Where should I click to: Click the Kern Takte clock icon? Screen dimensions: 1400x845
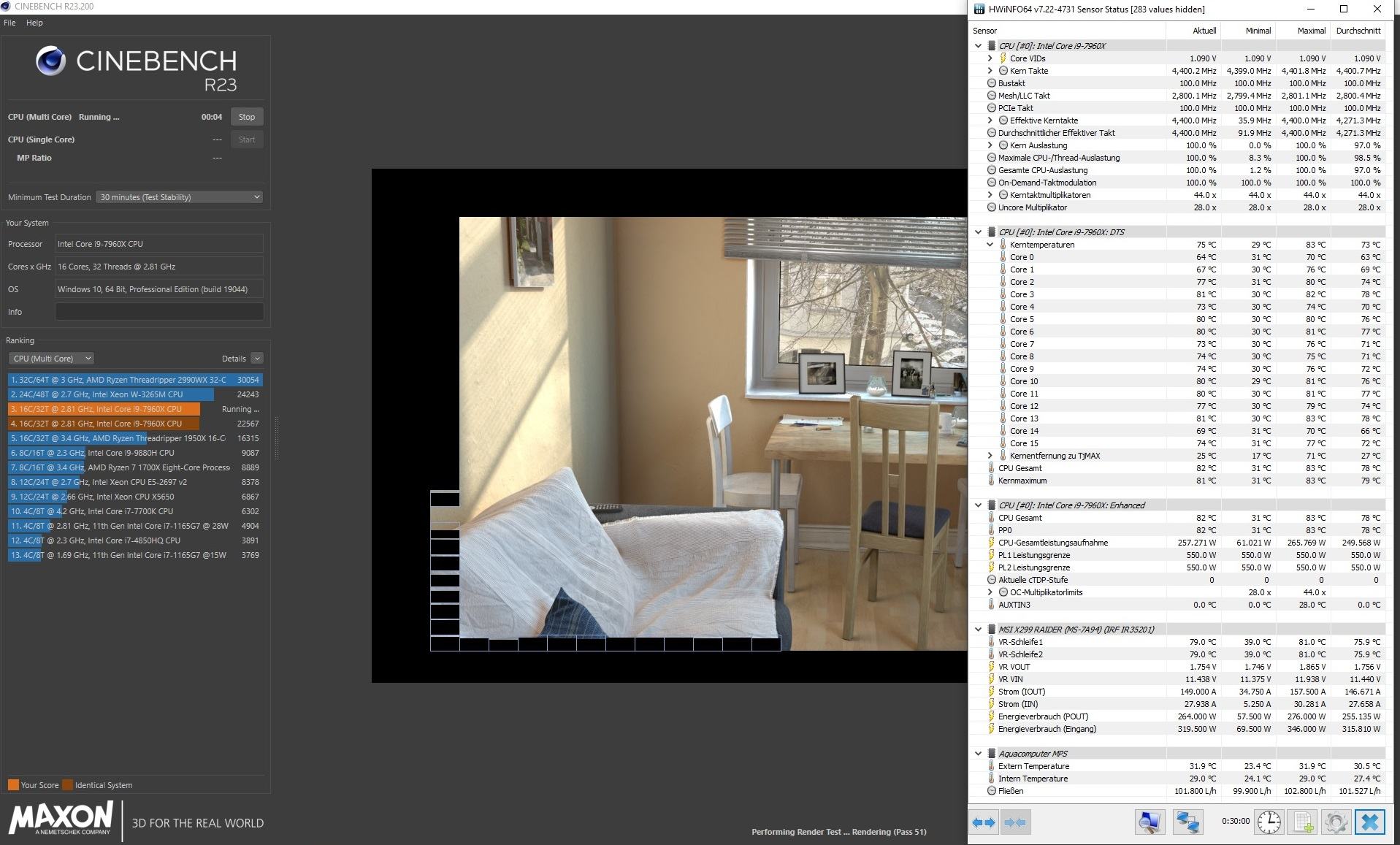click(1003, 71)
